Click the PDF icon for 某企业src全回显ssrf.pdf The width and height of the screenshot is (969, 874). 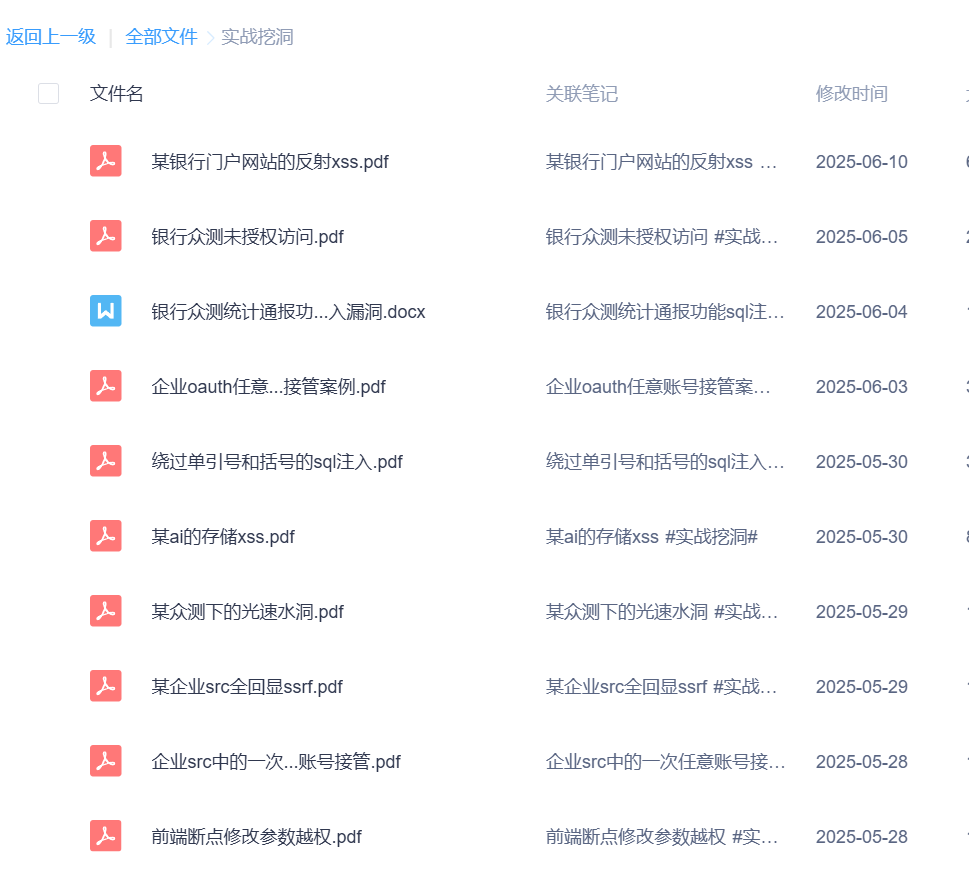pos(106,685)
